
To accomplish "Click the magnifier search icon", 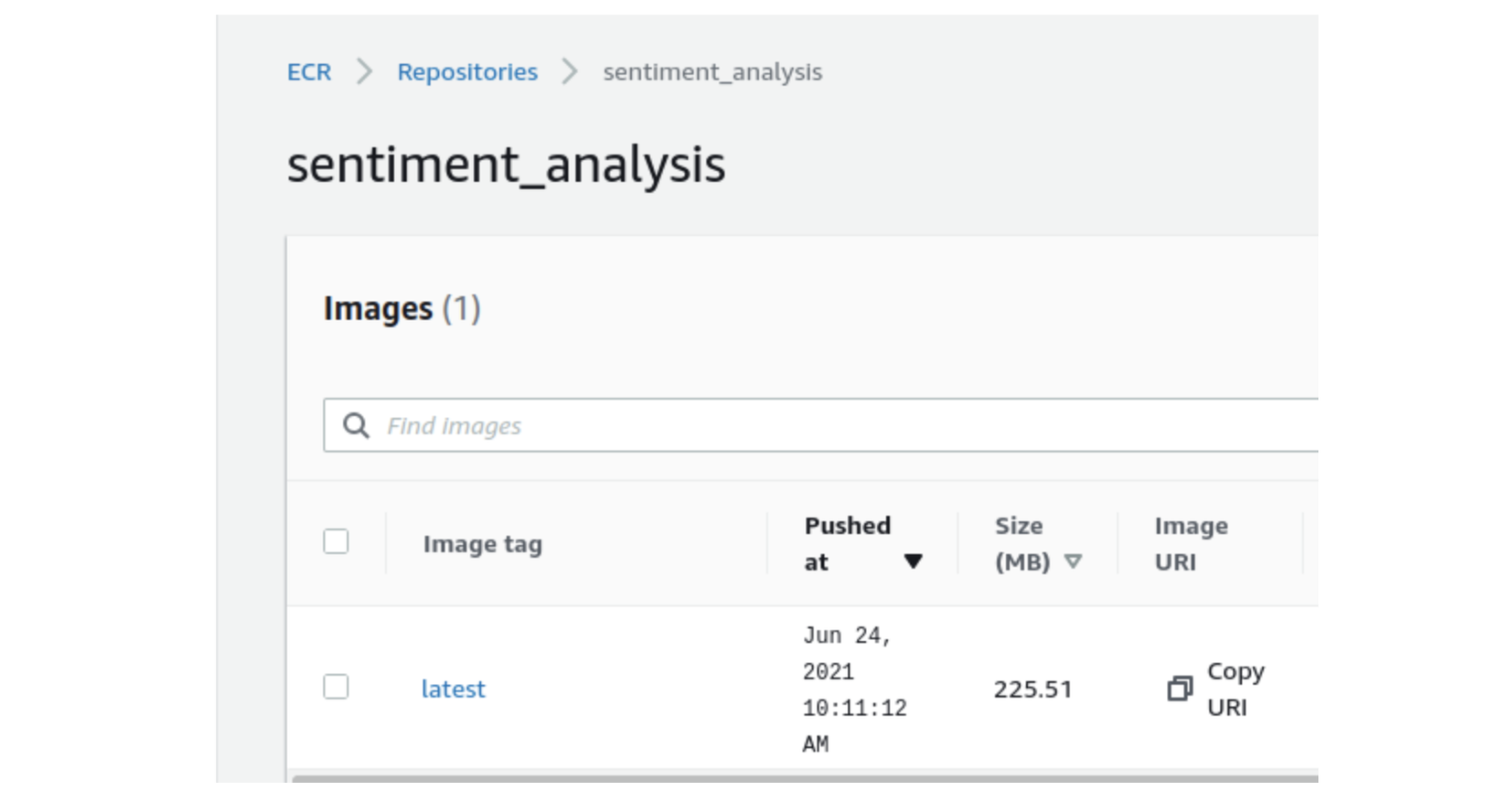I will click(x=356, y=425).
